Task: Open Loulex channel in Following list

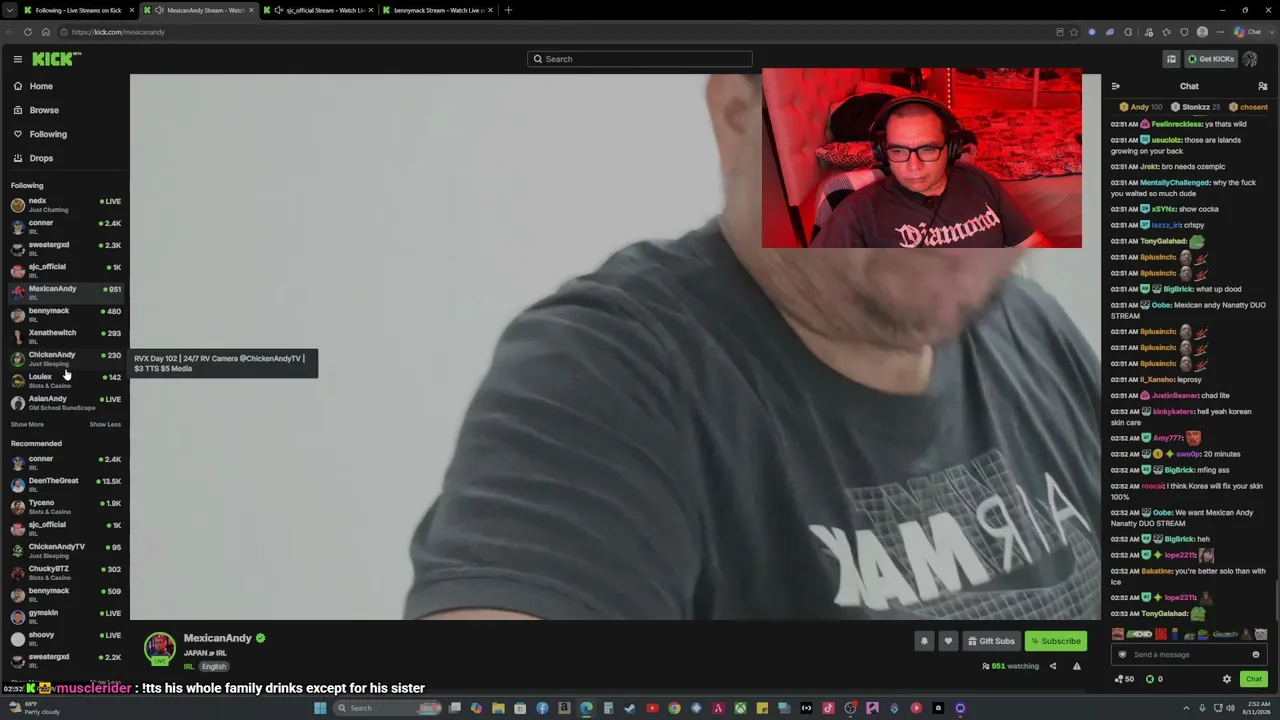Action: coord(66,381)
